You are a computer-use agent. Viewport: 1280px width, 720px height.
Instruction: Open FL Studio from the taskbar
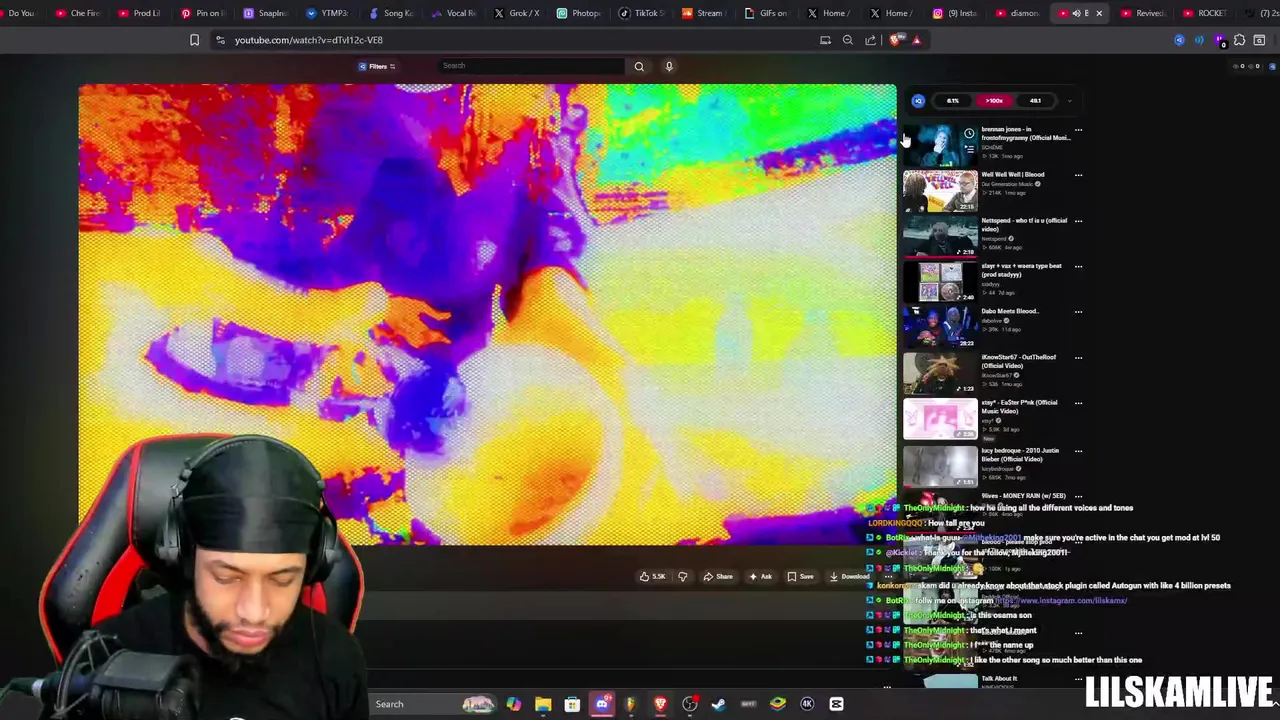point(631,704)
